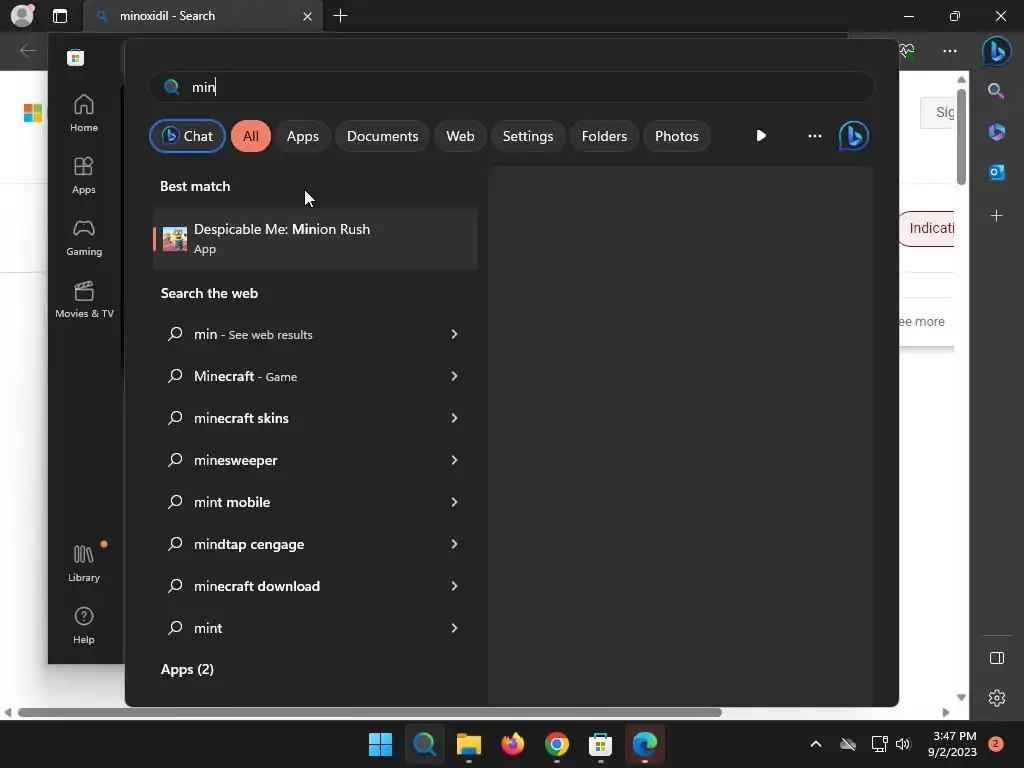The image size is (1024, 768).
Task: Select the Documents filter tab
Action: point(382,136)
